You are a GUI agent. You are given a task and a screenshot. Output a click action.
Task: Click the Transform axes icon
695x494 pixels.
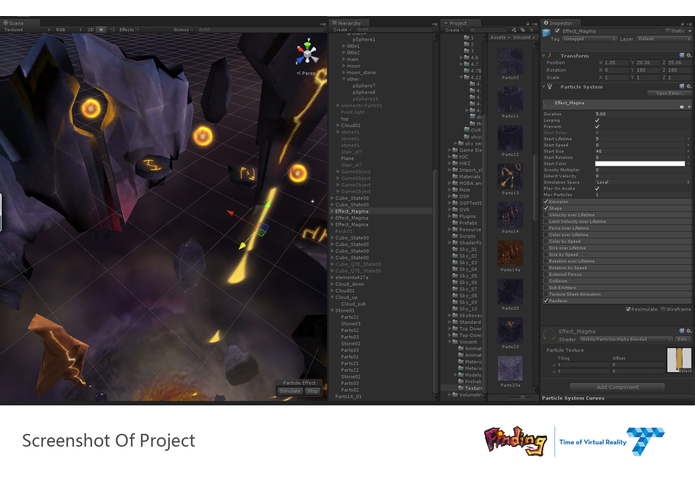550,56
